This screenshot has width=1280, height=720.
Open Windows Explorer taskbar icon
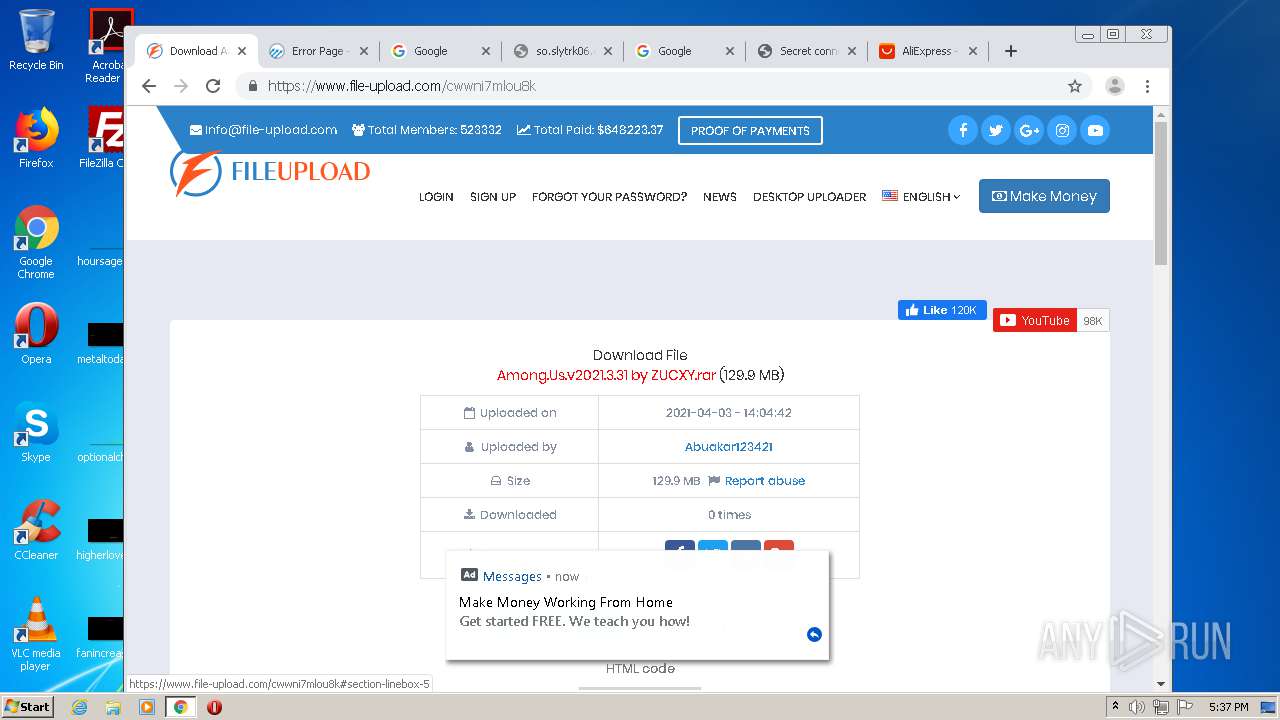pyautogui.click(x=113, y=707)
